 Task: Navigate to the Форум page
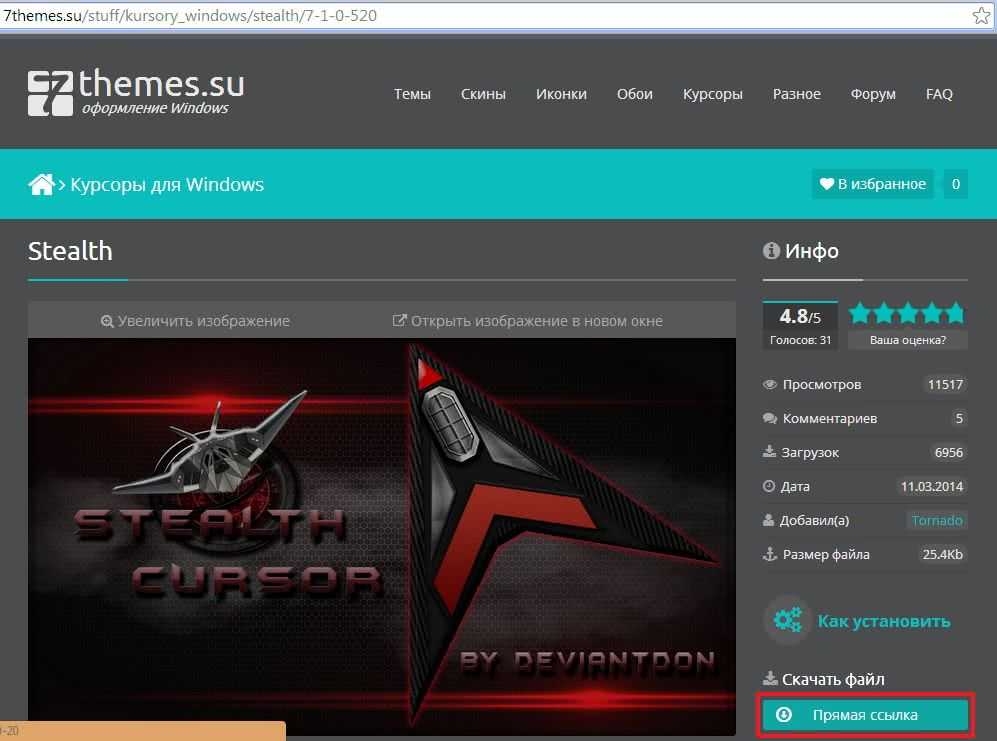pyautogui.click(x=873, y=94)
